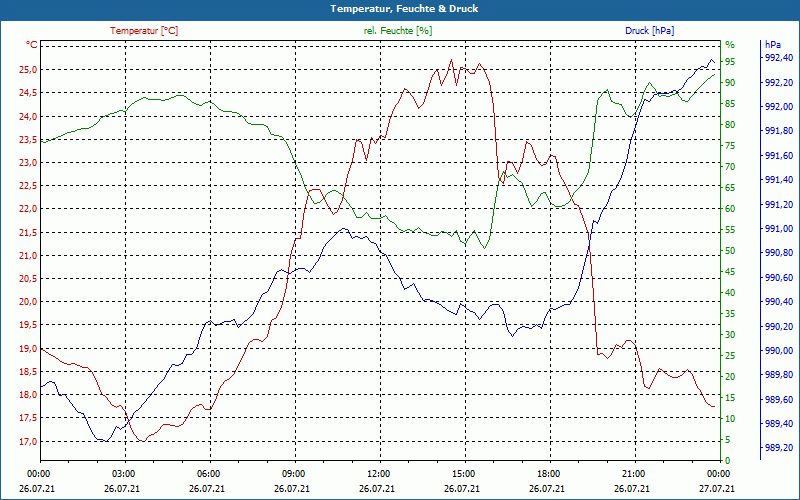The height and width of the screenshot is (500, 800).
Task: Click the 75 tick on humidity axis
Action: coord(730,146)
